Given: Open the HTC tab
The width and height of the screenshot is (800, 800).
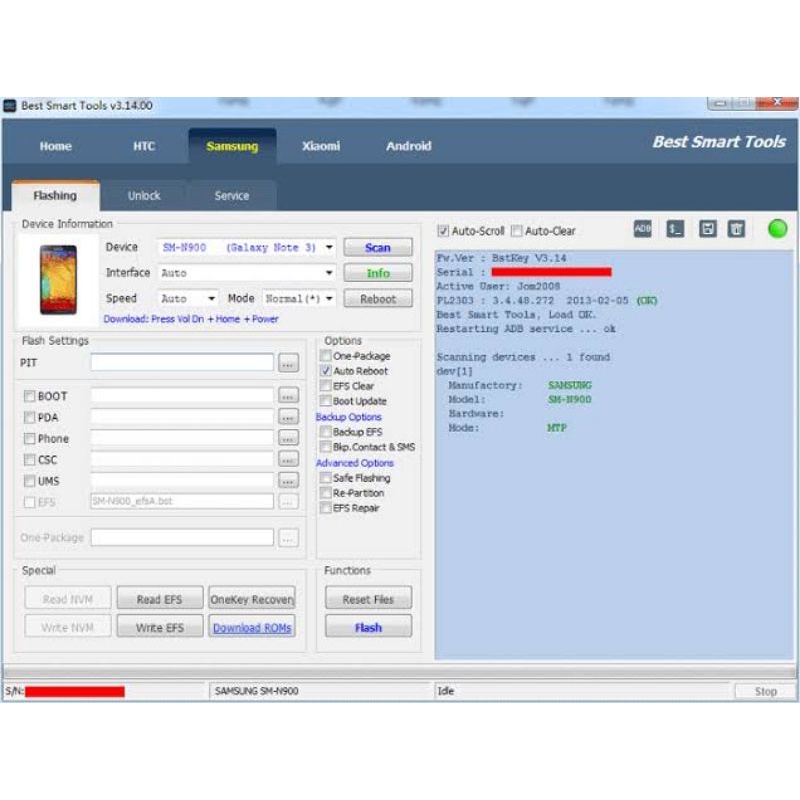Looking at the screenshot, I should (x=144, y=146).
